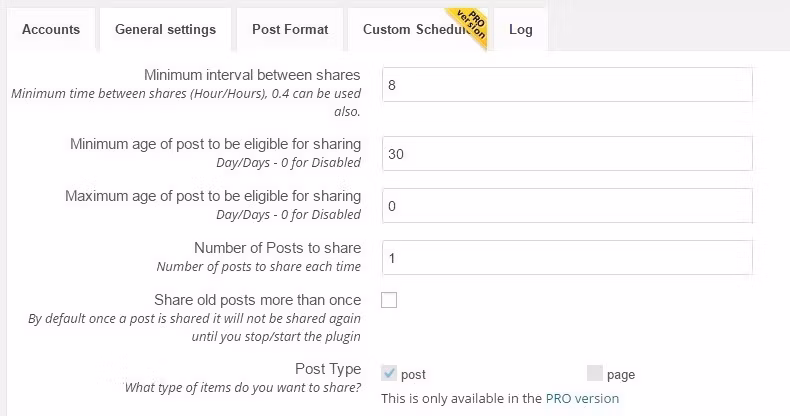The height and width of the screenshot is (416, 790).
Task: Switch to the General settings tab
Action: [165, 30]
